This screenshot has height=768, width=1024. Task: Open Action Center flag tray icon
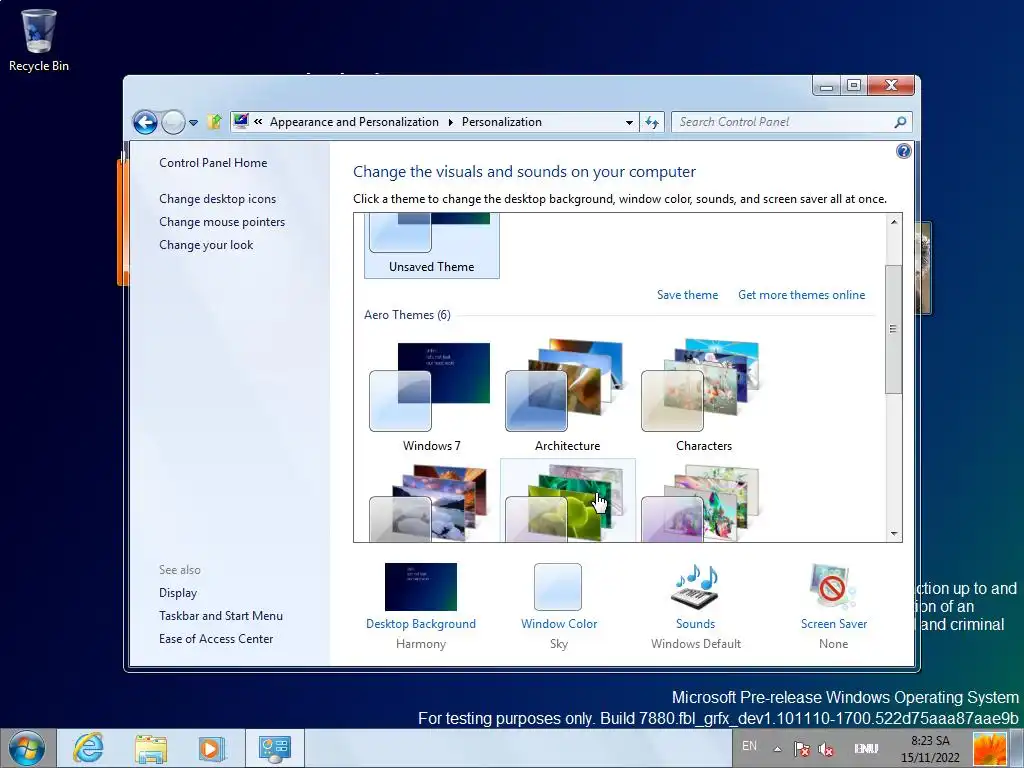point(802,749)
